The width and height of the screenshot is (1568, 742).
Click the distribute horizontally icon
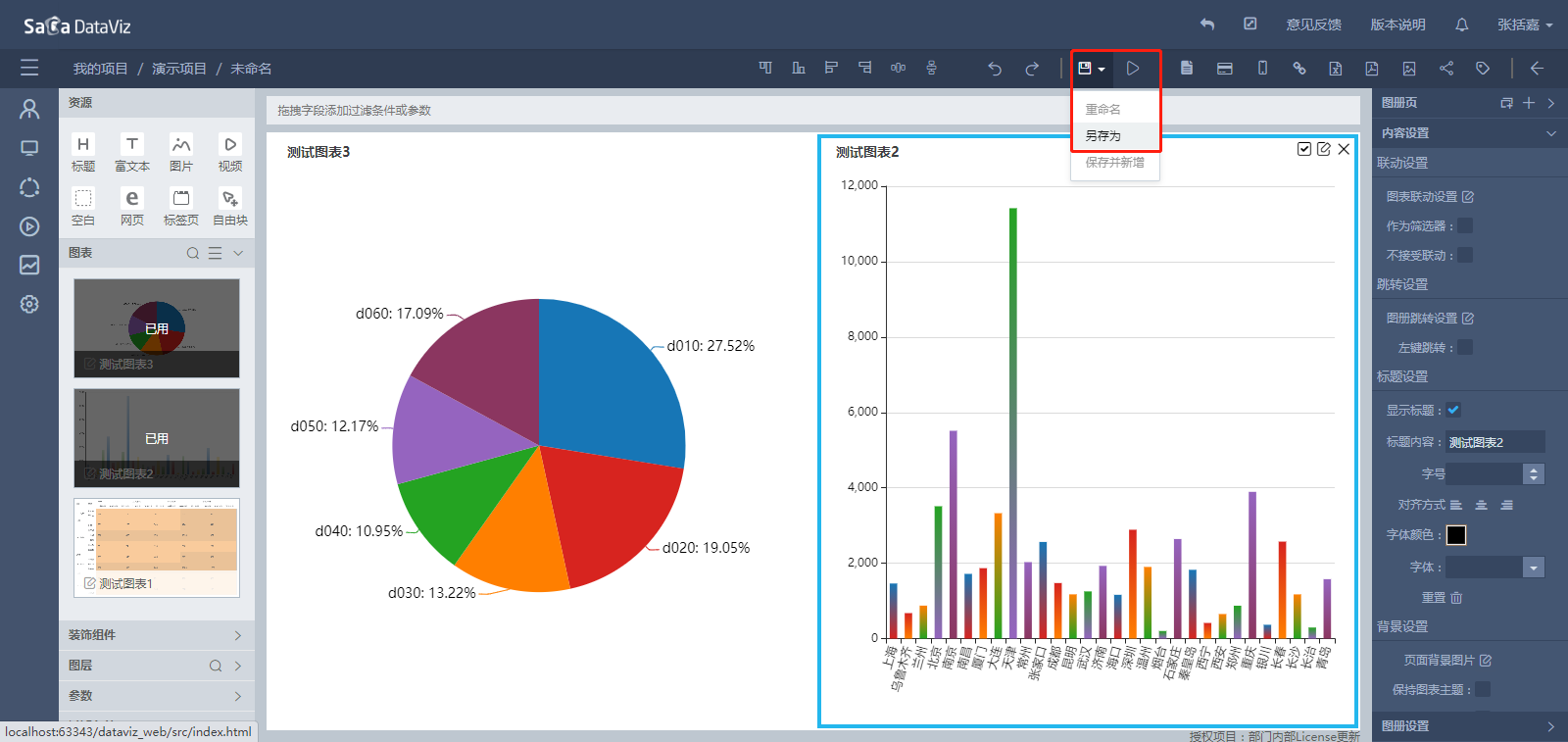click(898, 68)
